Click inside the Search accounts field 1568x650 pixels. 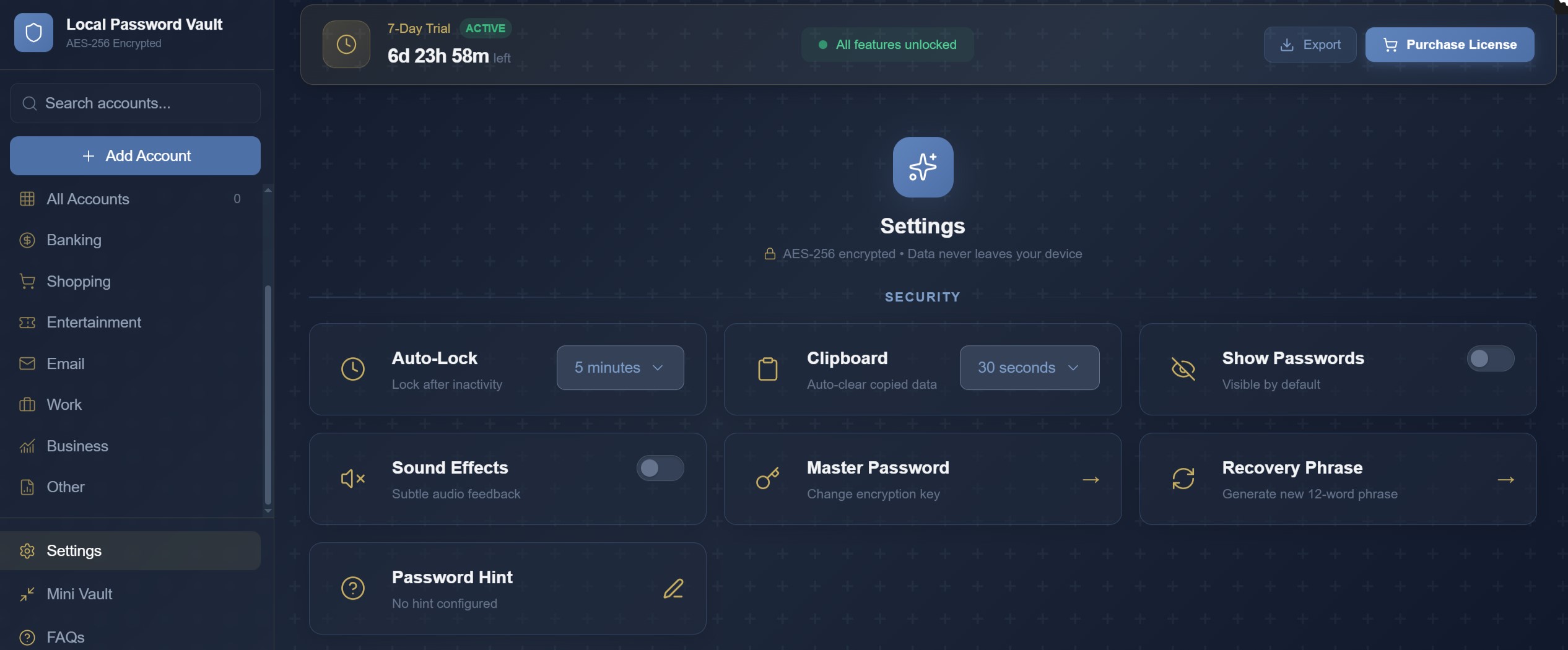pos(134,103)
